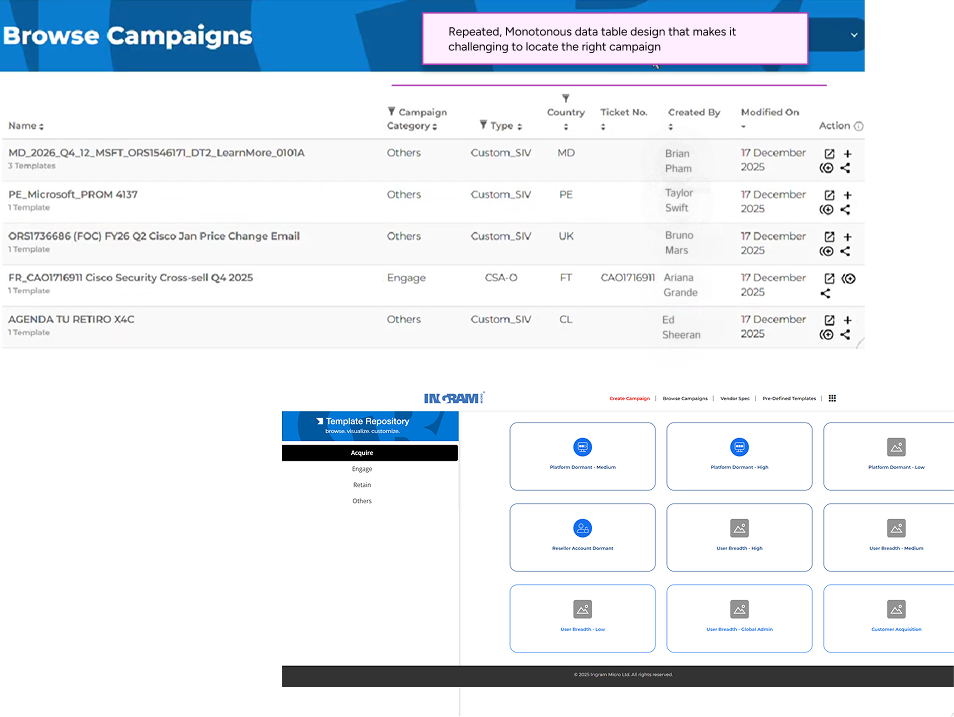Open the ORS1736686 Cisco Jan Price Change campaign

[x=829, y=237]
